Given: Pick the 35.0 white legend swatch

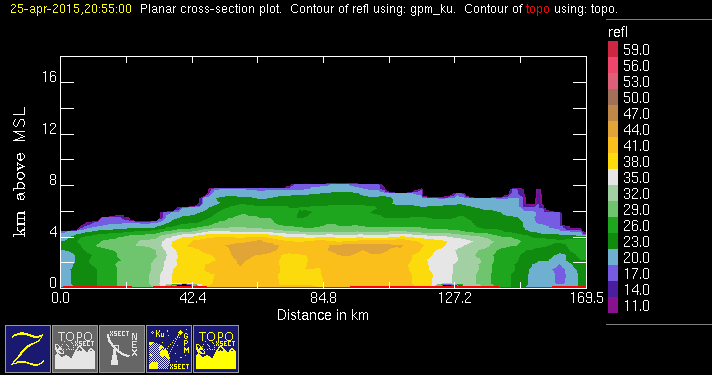Looking at the screenshot, I should (x=613, y=177).
